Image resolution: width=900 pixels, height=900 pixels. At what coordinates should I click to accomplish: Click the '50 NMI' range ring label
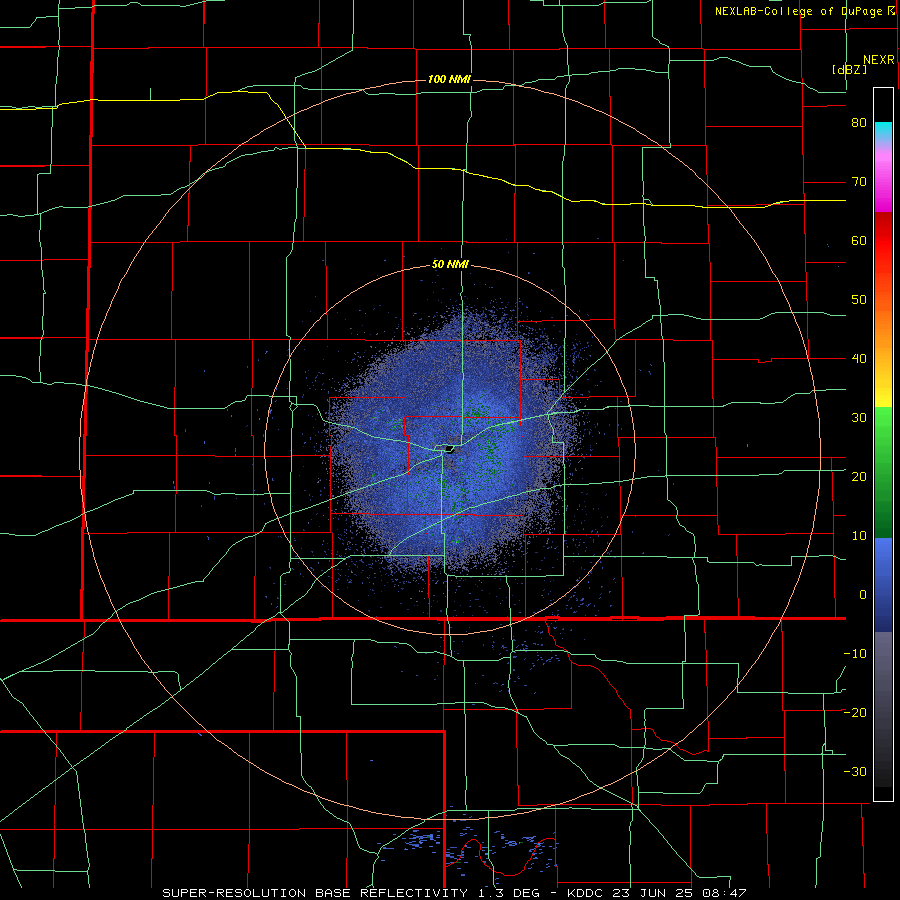(451, 265)
